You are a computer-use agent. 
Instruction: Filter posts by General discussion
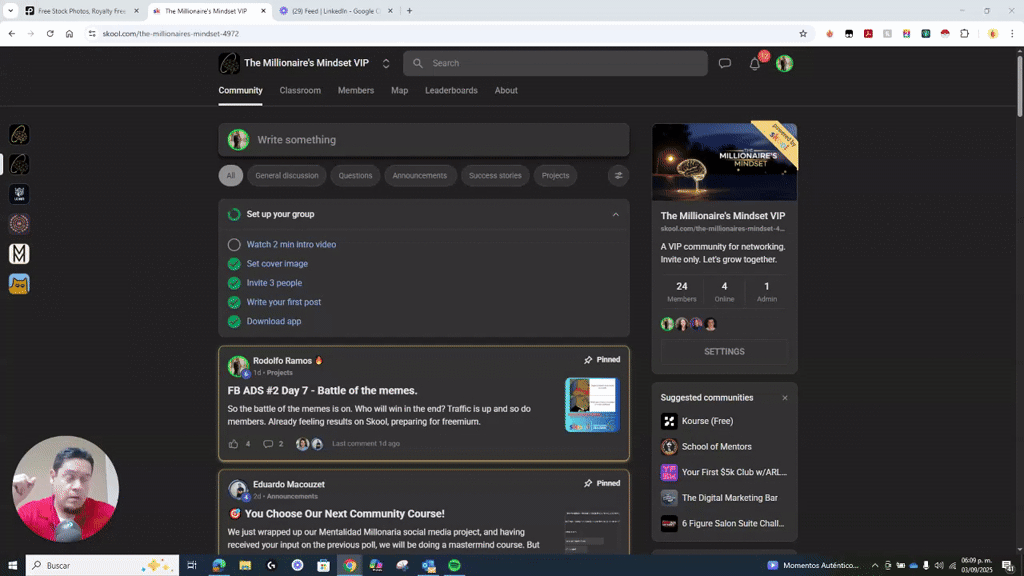click(x=287, y=175)
